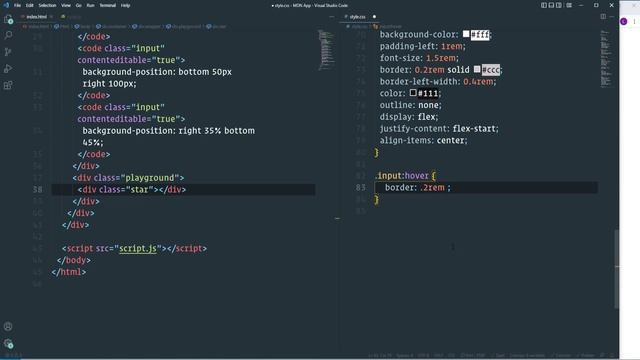Open the Customize Layout icon
The image size is (640, 360).
(569, 5)
